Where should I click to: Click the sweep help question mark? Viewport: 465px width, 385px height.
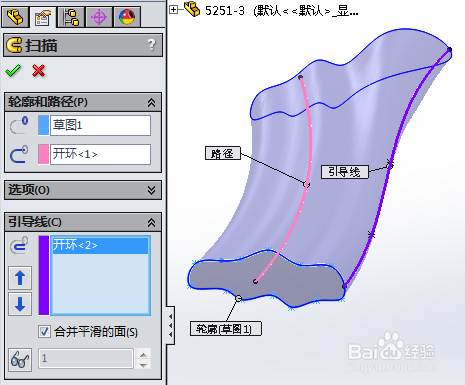coord(151,44)
